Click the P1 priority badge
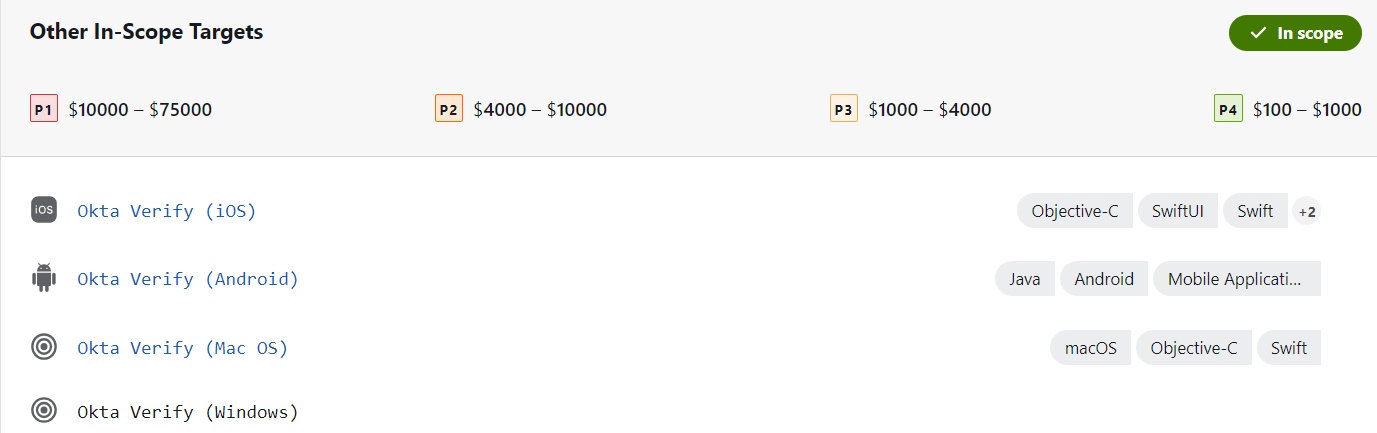This screenshot has width=1377, height=433. pos(43,109)
